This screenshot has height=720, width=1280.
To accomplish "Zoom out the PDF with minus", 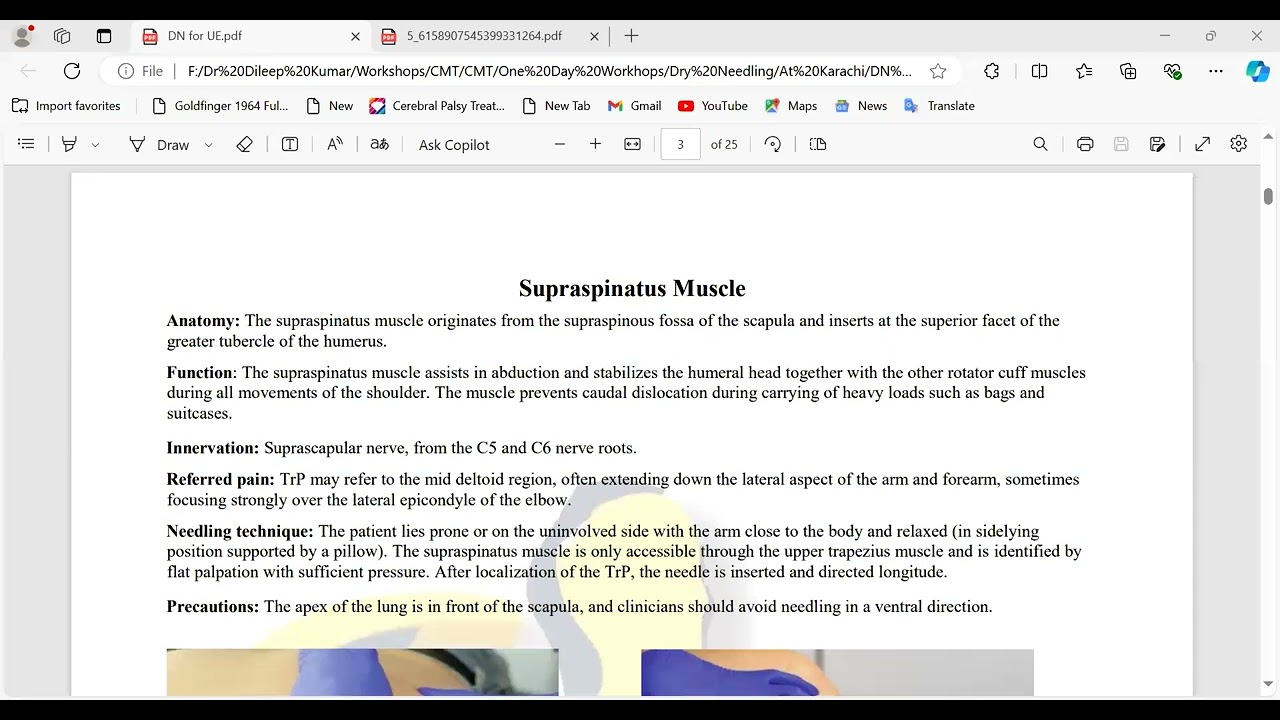I will pos(560,144).
